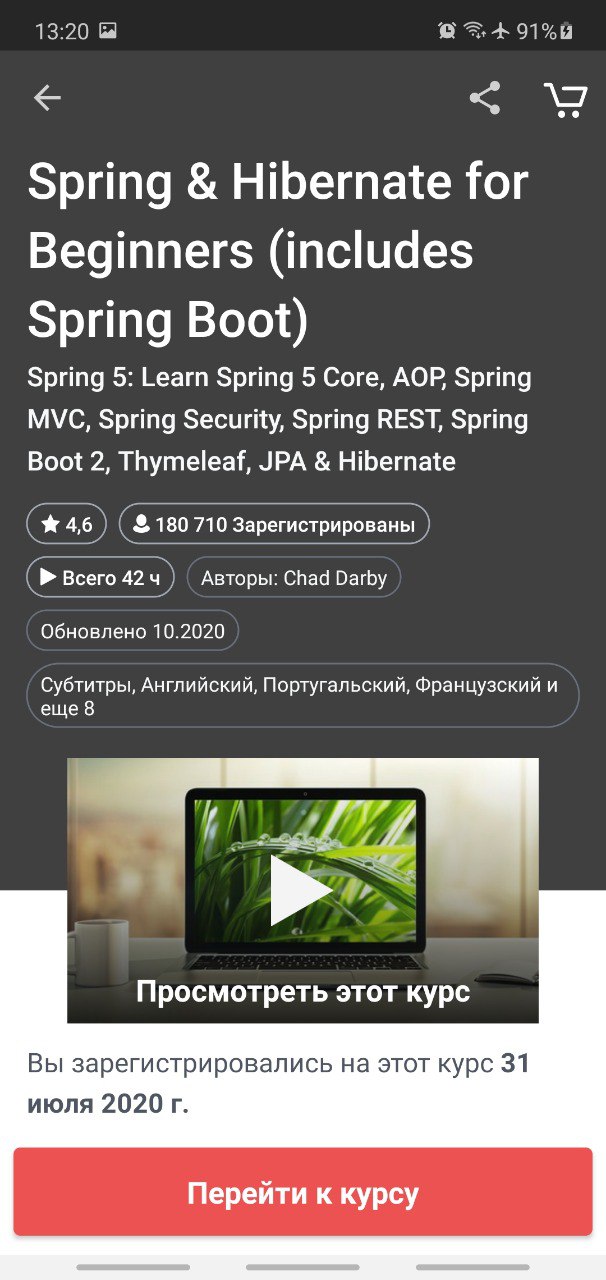
Task: Tap the person icon in the 180 710 enrolled chip
Action: click(x=141, y=524)
